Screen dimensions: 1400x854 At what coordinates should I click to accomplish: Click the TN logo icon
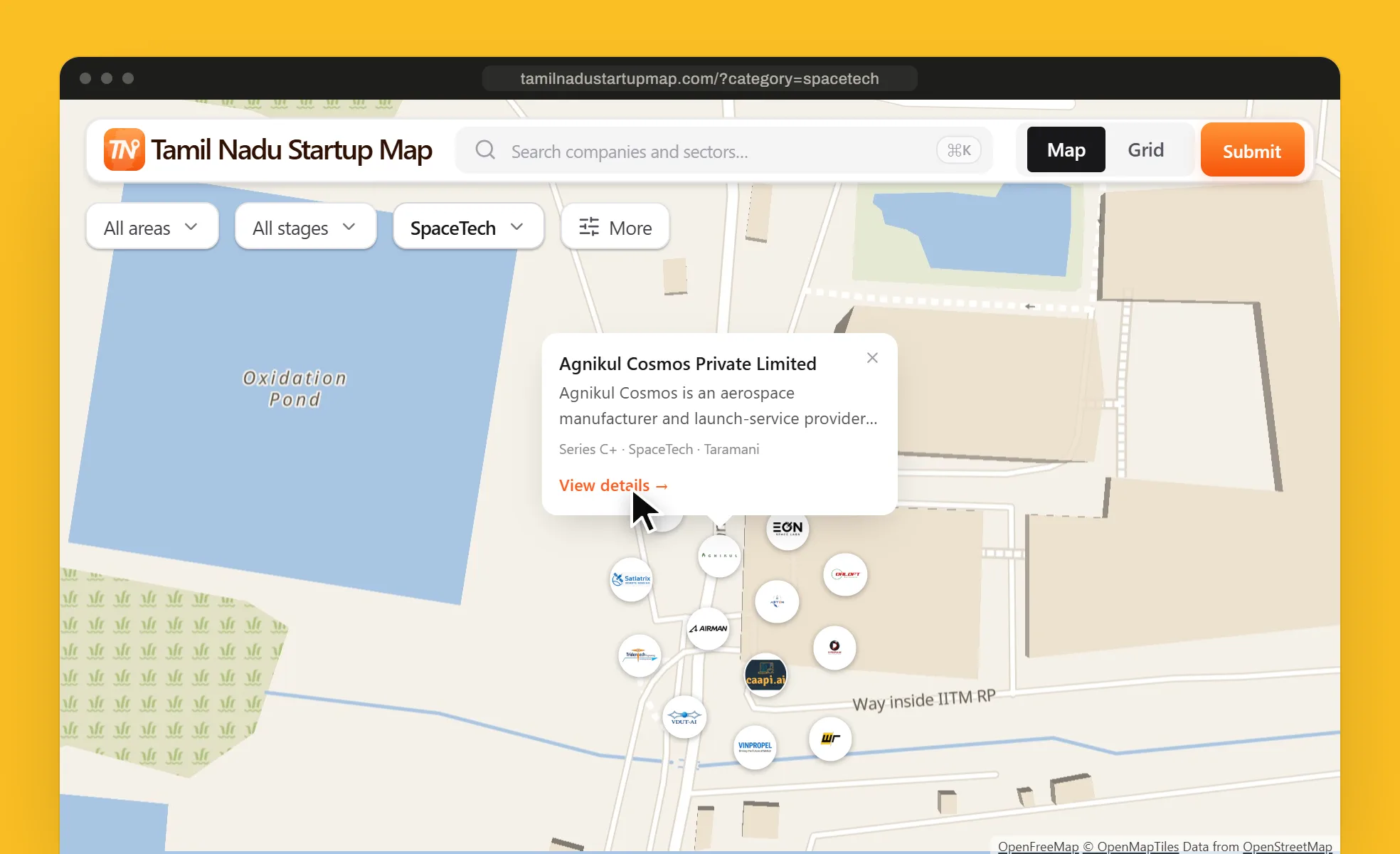[x=124, y=149]
